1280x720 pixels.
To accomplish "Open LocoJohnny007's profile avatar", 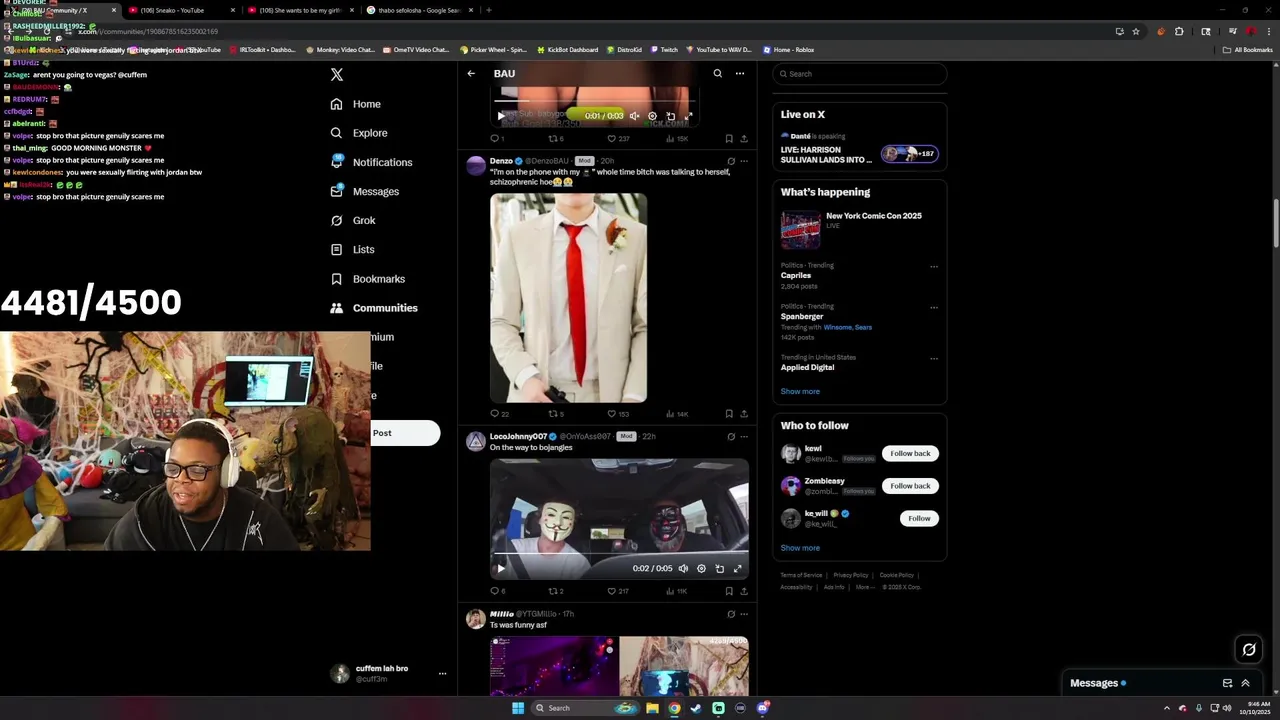I will pyautogui.click(x=476, y=441).
